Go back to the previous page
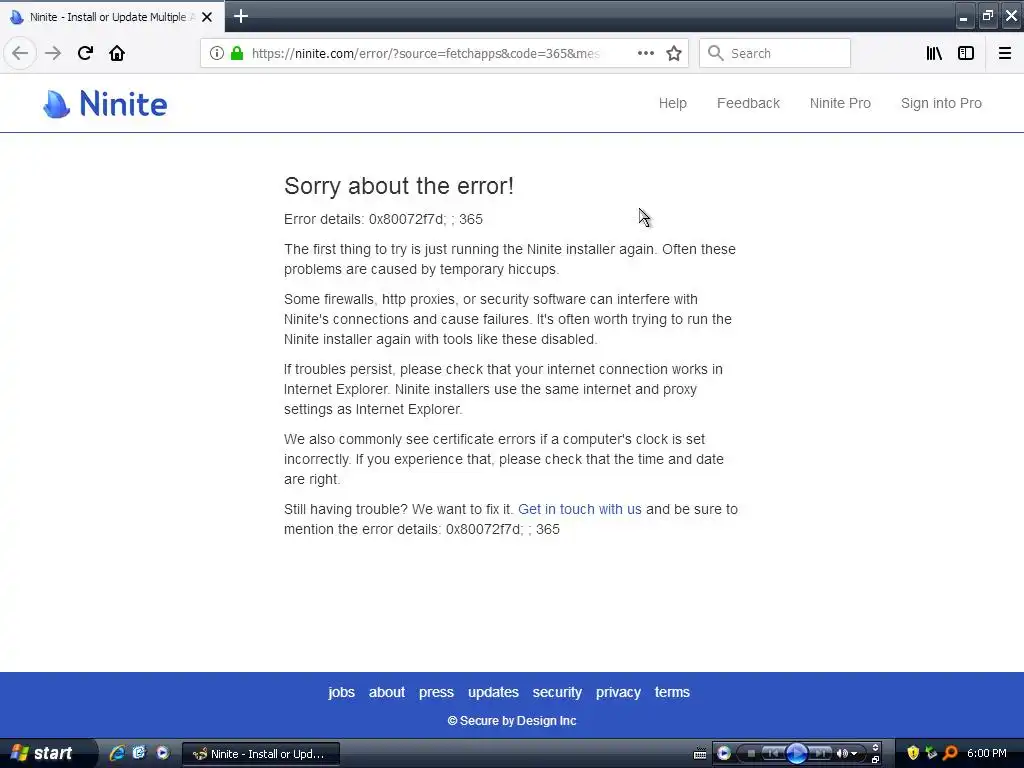Image resolution: width=1024 pixels, height=768 pixels. click(x=20, y=53)
